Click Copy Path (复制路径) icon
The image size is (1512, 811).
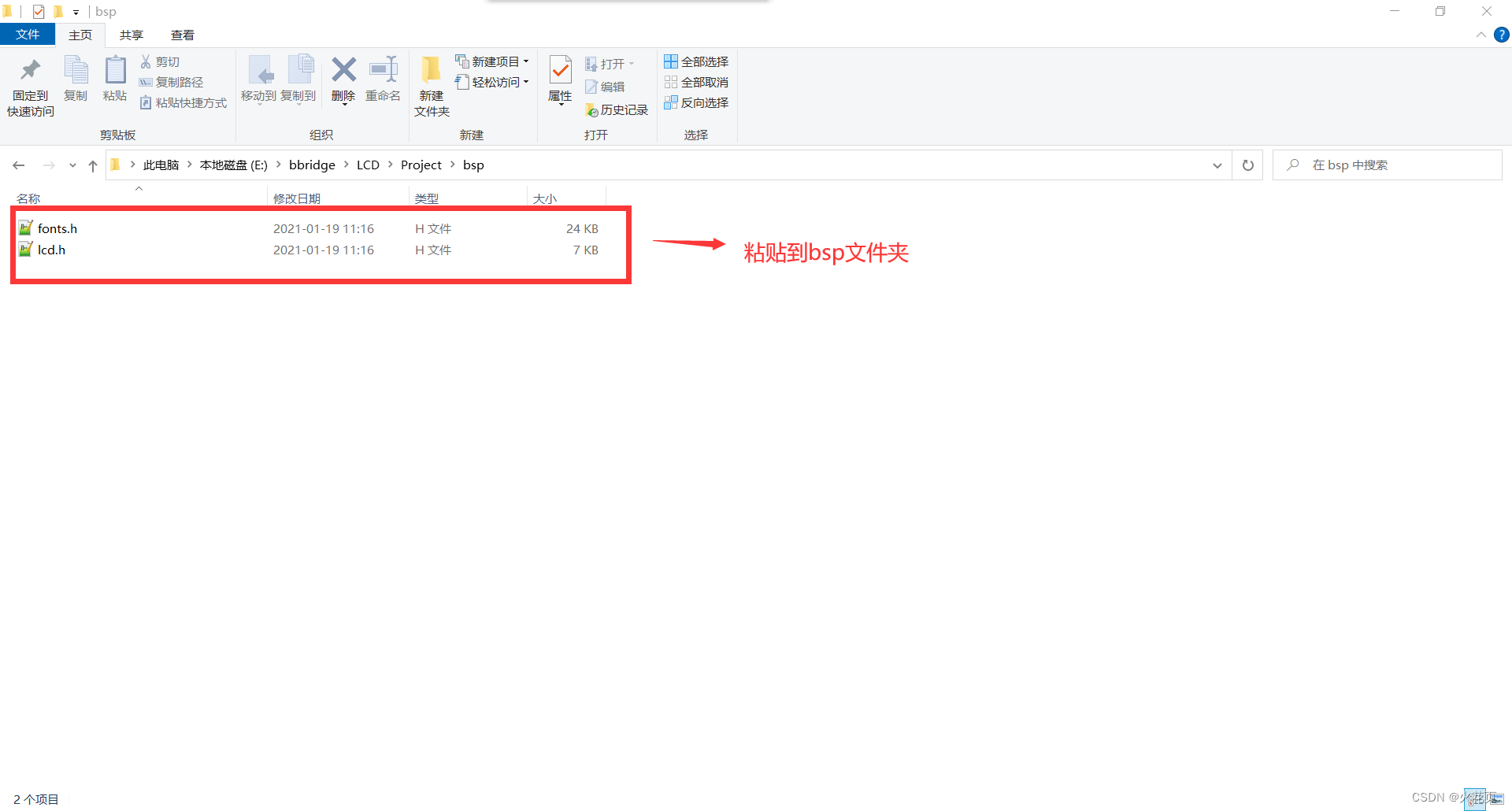tap(146, 82)
